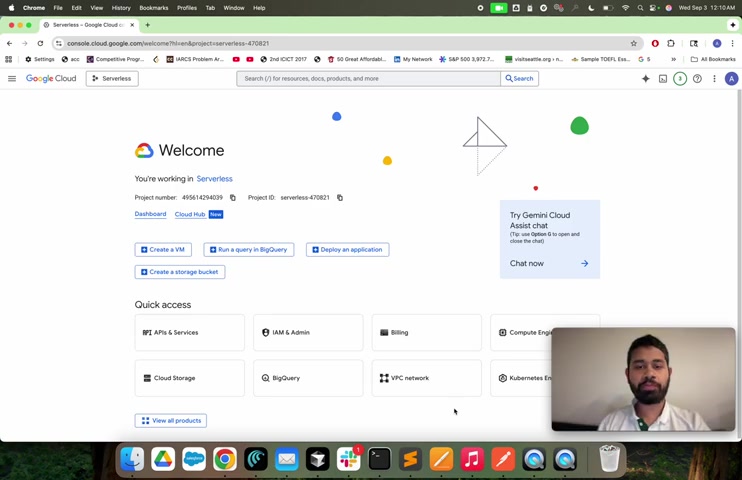Open the Bookmarks menu in menu bar
This screenshot has width=742, height=480.
pos(153,8)
